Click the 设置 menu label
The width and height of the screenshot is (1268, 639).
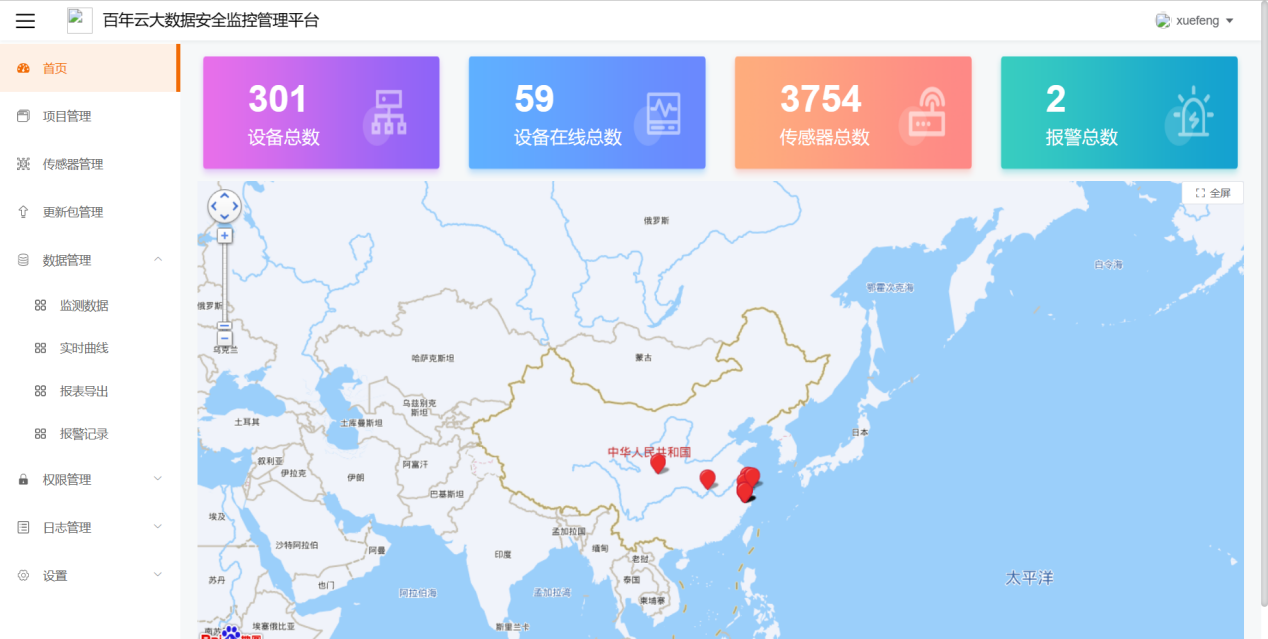coord(55,576)
